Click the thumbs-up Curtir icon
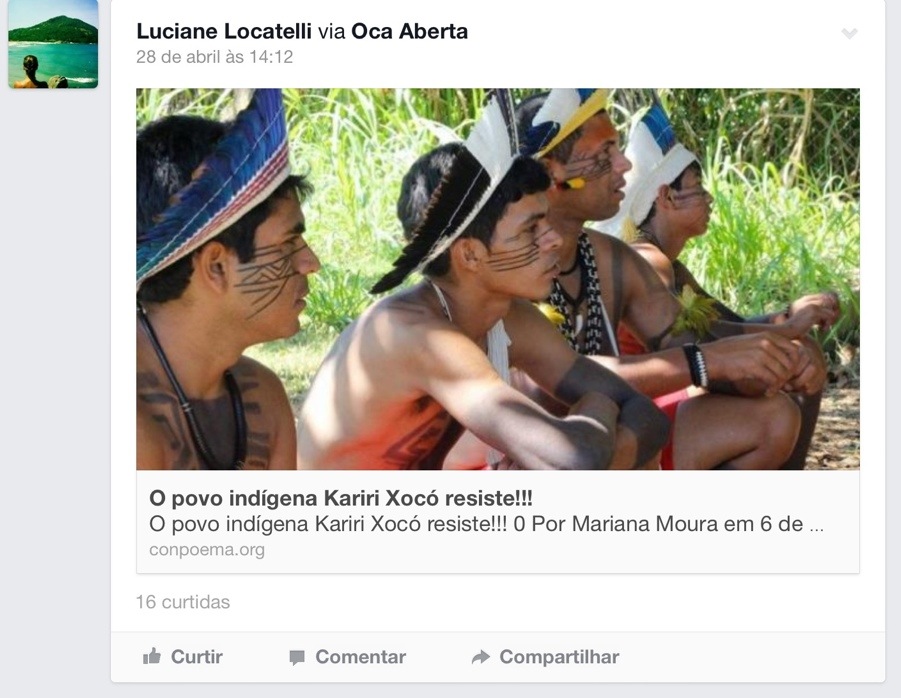 152,656
